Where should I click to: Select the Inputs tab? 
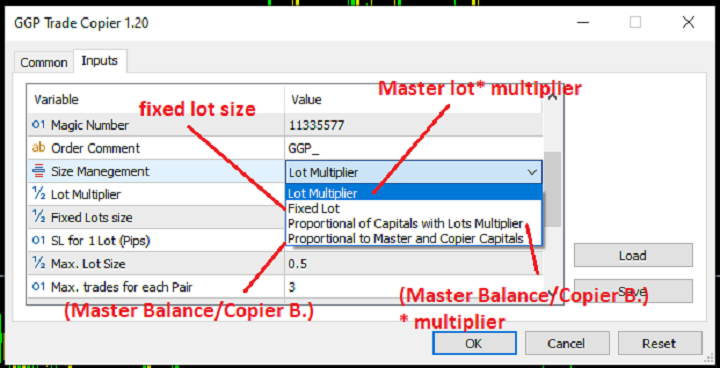click(x=100, y=61)
